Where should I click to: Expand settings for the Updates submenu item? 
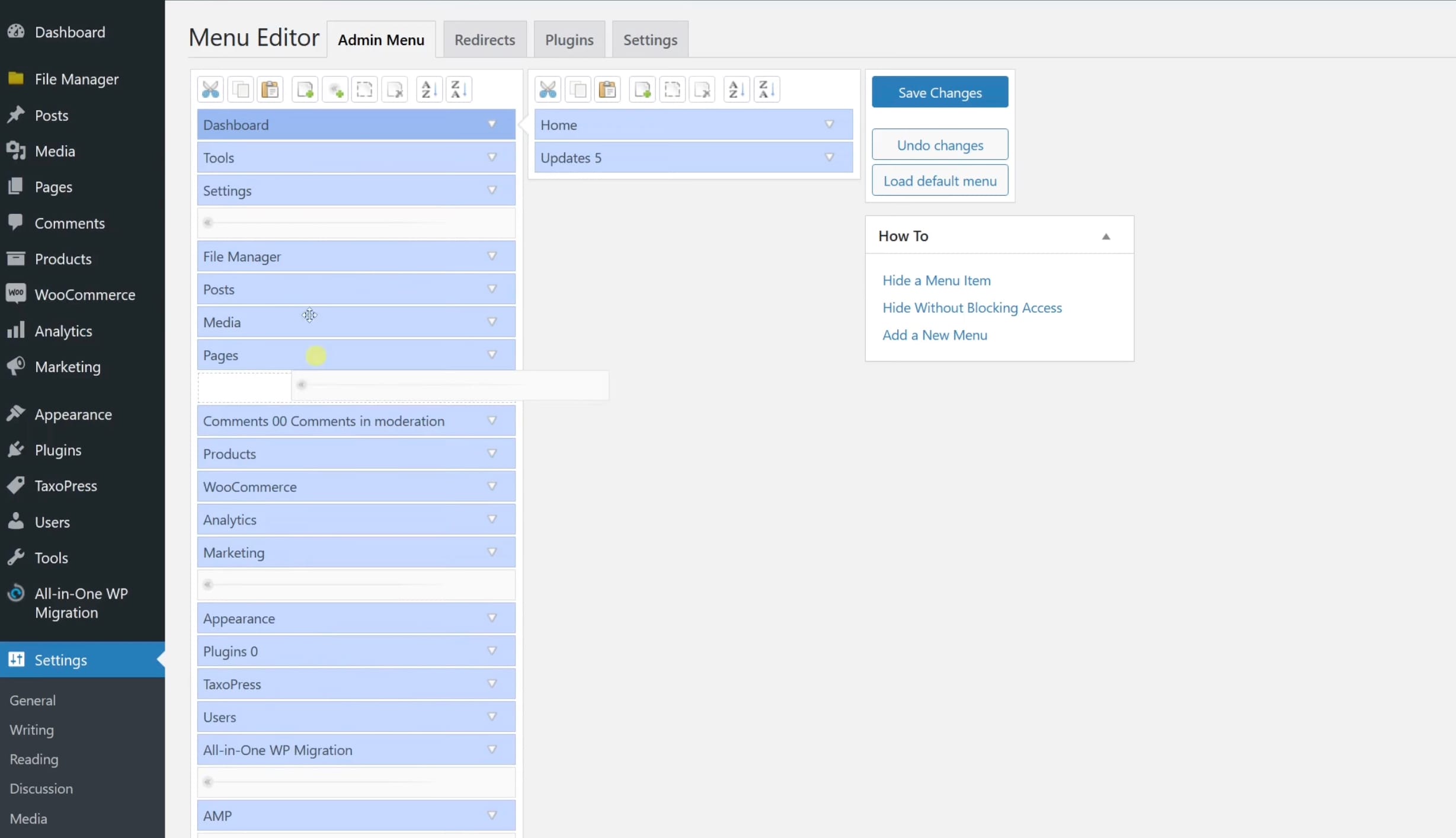point(830,157)
